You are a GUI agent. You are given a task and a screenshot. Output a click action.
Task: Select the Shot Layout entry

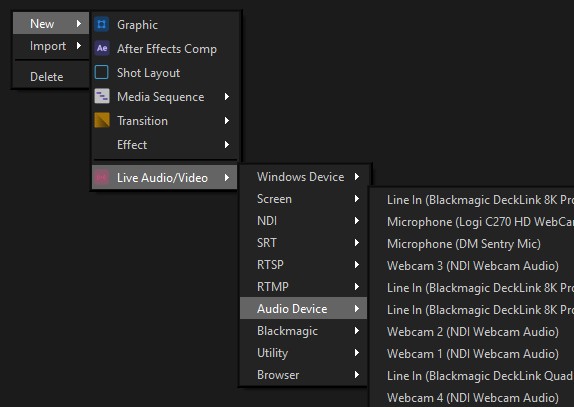click(165, 72)
